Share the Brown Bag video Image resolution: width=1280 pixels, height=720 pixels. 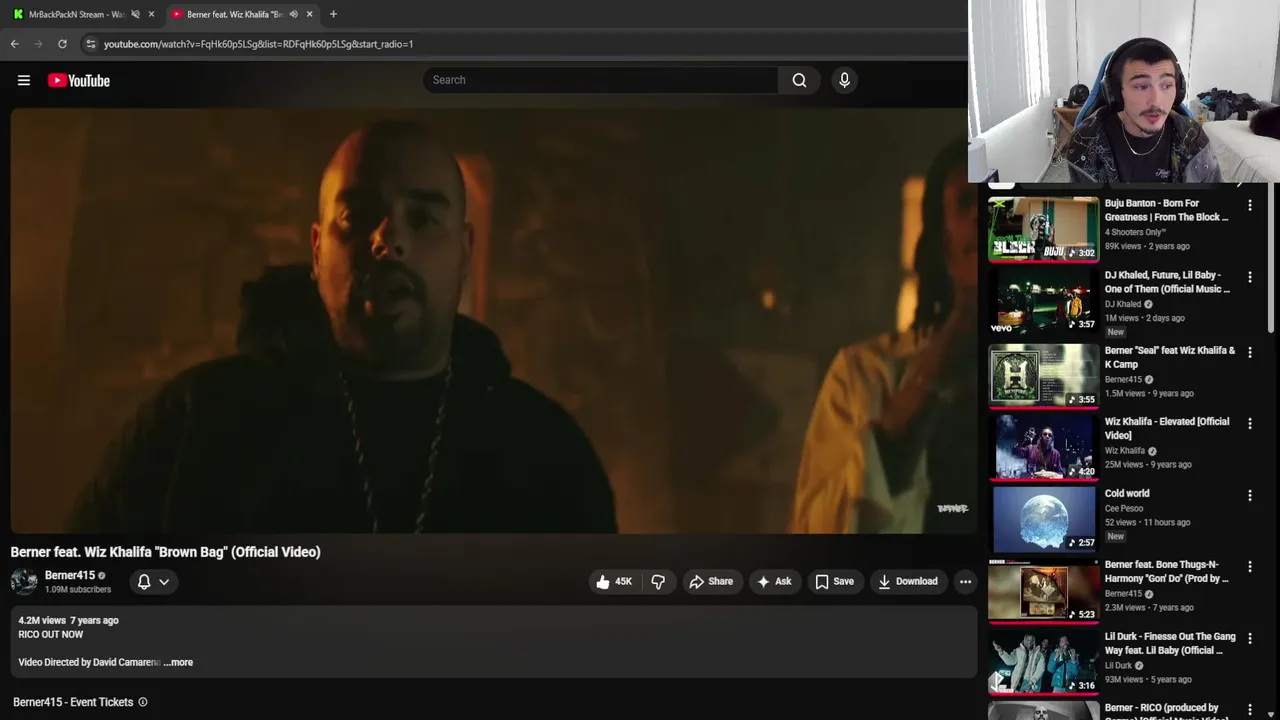coord(711,581)
